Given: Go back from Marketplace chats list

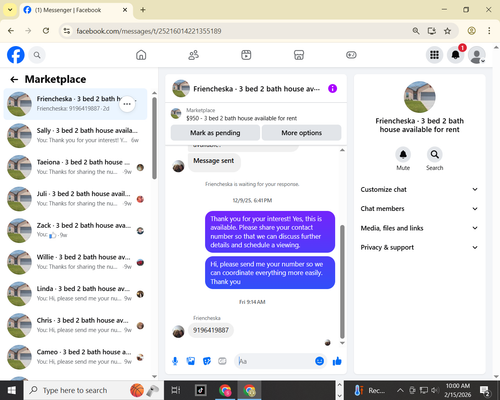Looking at the screenshot, I should point(14,79).
